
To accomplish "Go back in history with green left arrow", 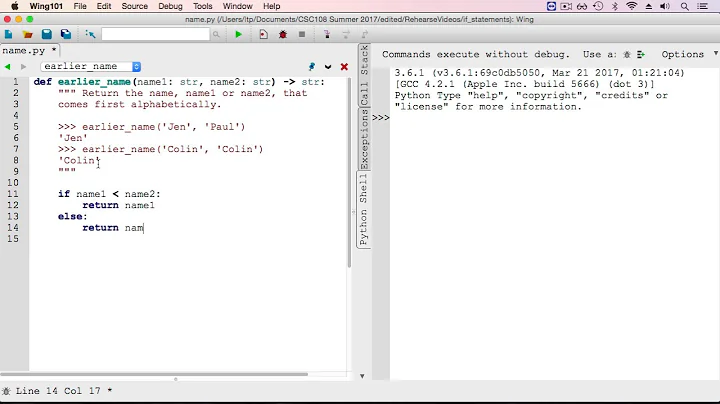I will [7, 67].
